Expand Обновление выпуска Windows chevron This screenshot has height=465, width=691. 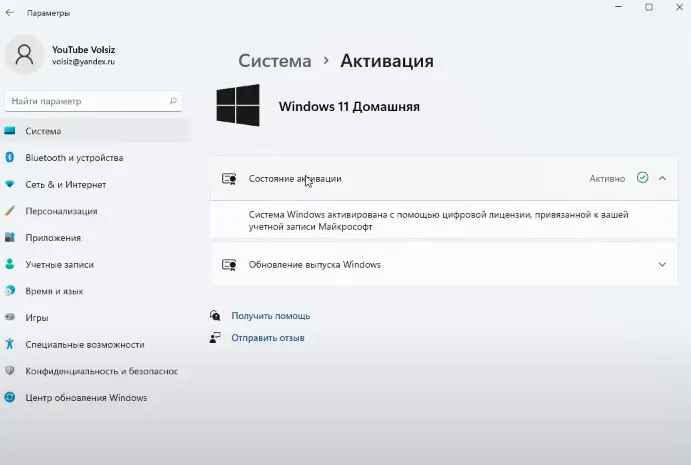(662, 264)
